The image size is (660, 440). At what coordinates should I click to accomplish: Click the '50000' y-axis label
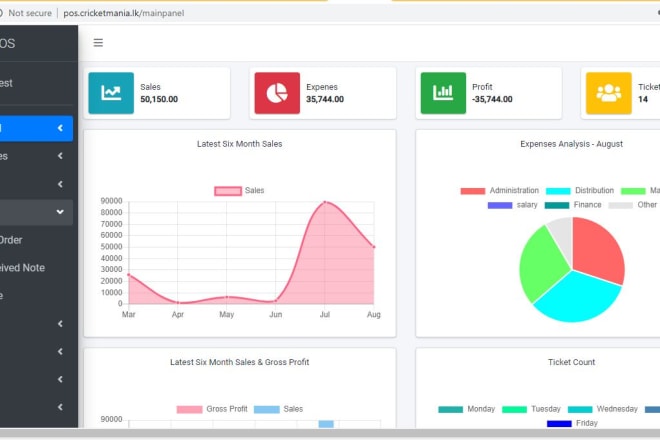(112, 247)
